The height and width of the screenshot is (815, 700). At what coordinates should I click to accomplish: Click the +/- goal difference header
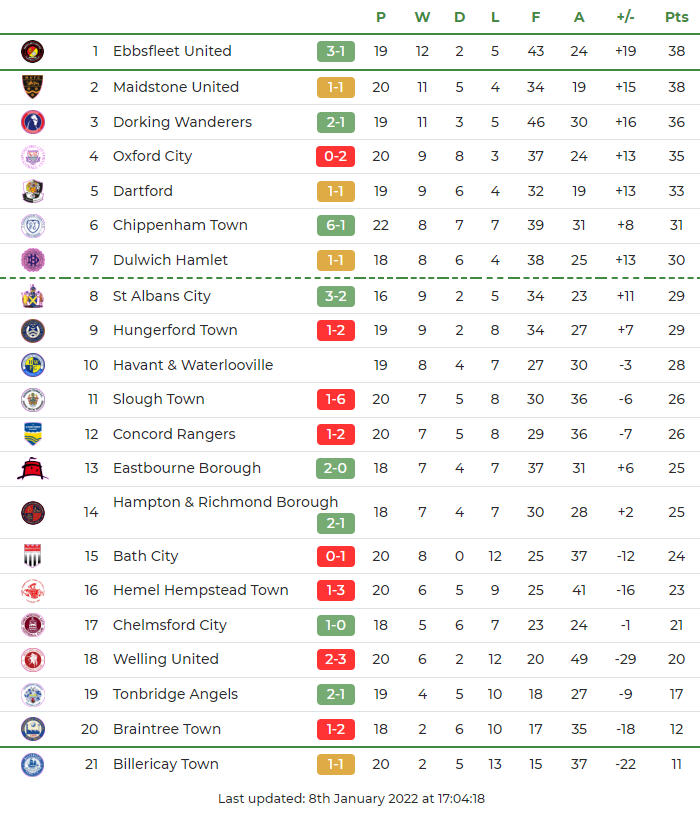click(626, 17)
